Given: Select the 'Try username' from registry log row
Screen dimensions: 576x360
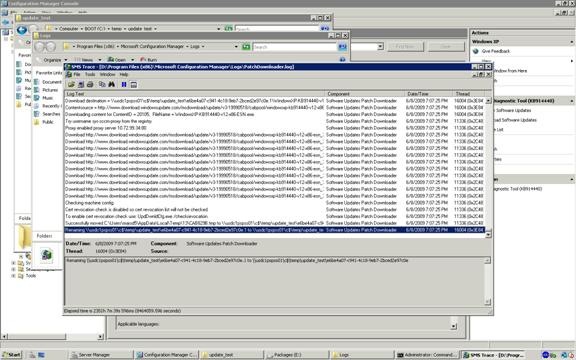Looking at the screenshot, I should pos(275,121).
